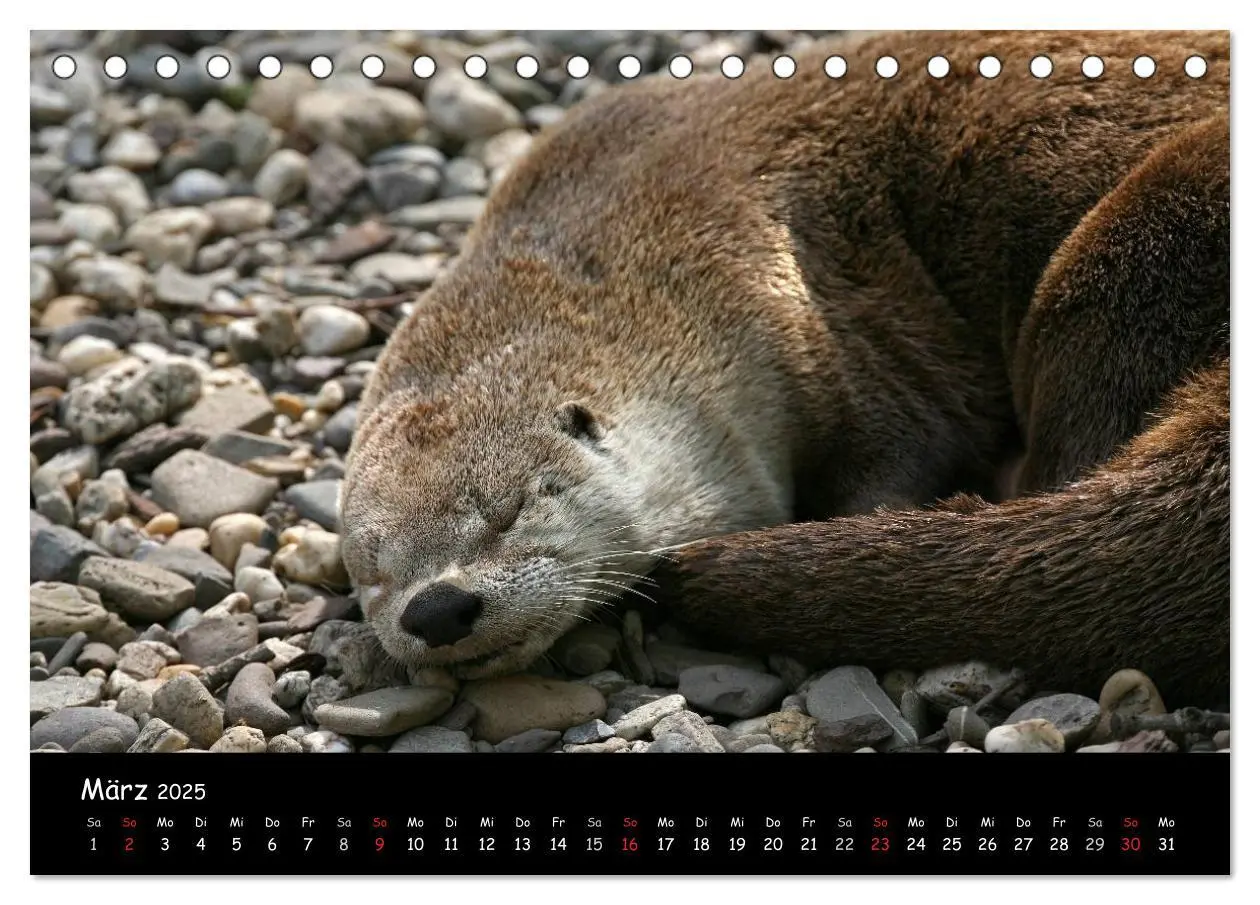Select day 20 in the calendar strip
This screenshot has height=905, width=1260.
[x=773, y=844]
